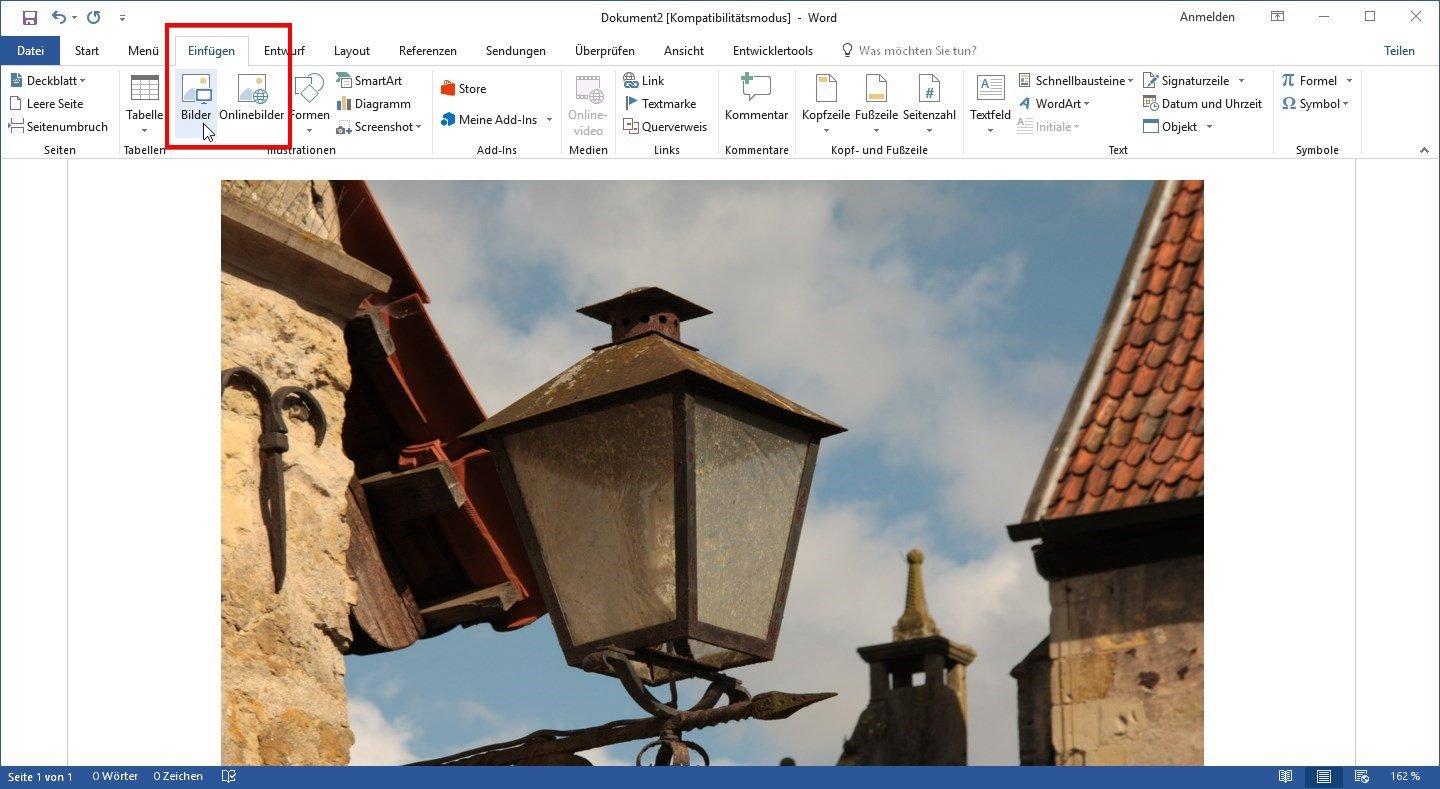The image size is (1440, 789).
Task: Open the Store add-ins
Action: point(464,89)
